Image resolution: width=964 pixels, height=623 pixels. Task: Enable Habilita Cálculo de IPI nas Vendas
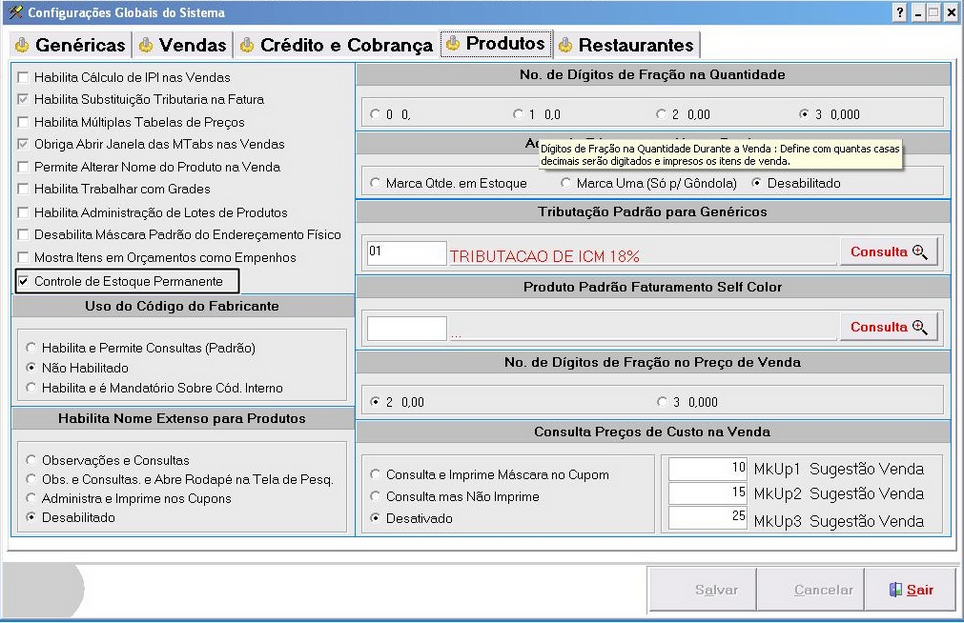coord(24,77)
